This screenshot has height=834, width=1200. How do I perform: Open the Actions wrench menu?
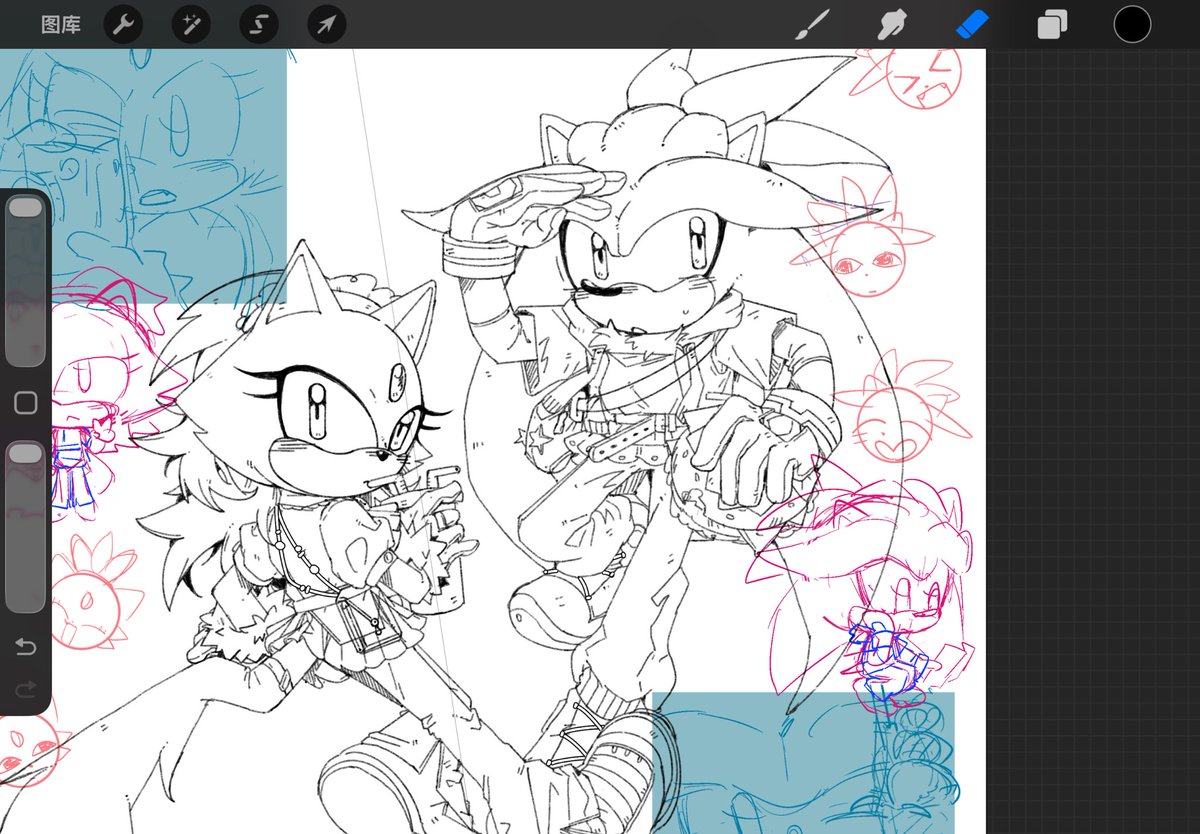(123, 24)
